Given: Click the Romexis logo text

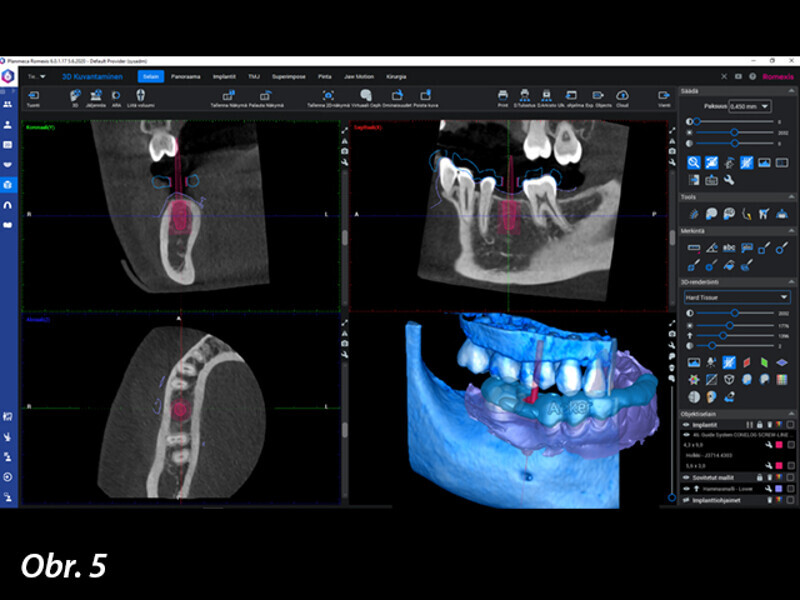Looking at the screenshot, I should coord(777,76).
